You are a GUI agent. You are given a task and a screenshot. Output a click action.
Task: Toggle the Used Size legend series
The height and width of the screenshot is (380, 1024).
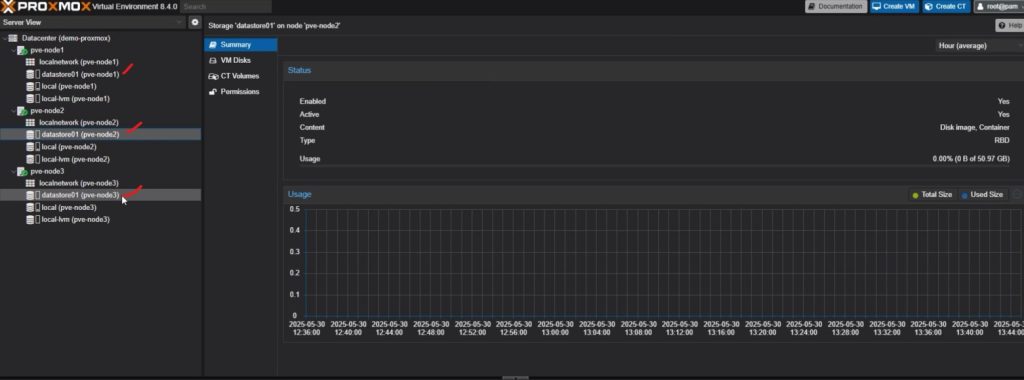click(982, 195)
